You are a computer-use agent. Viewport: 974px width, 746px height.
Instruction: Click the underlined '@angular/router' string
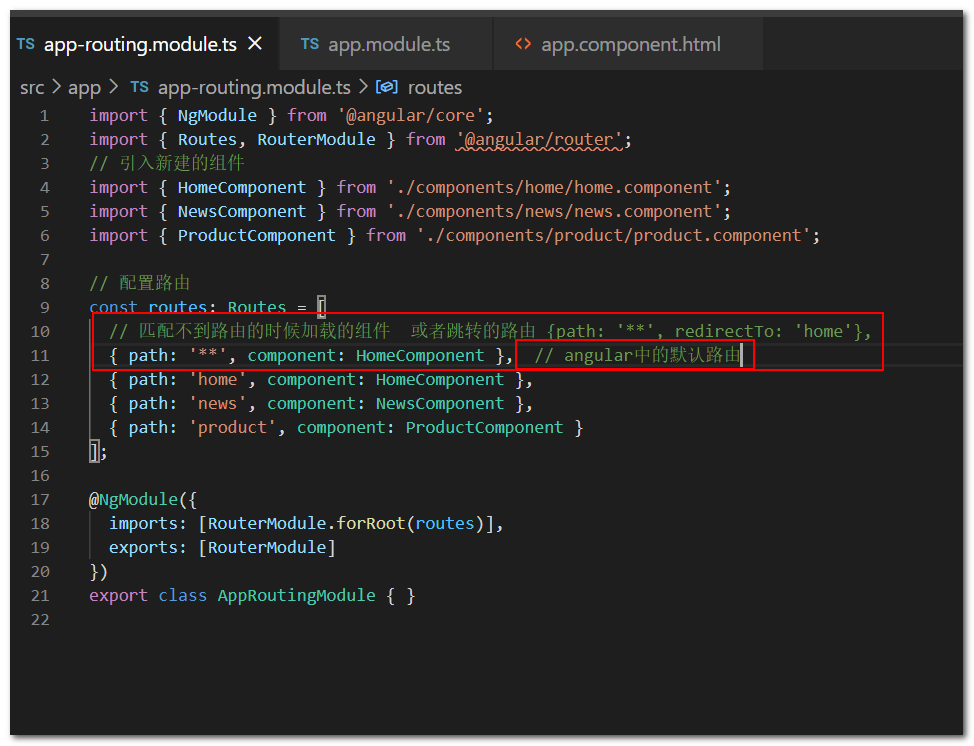click(x=539, y=139)
